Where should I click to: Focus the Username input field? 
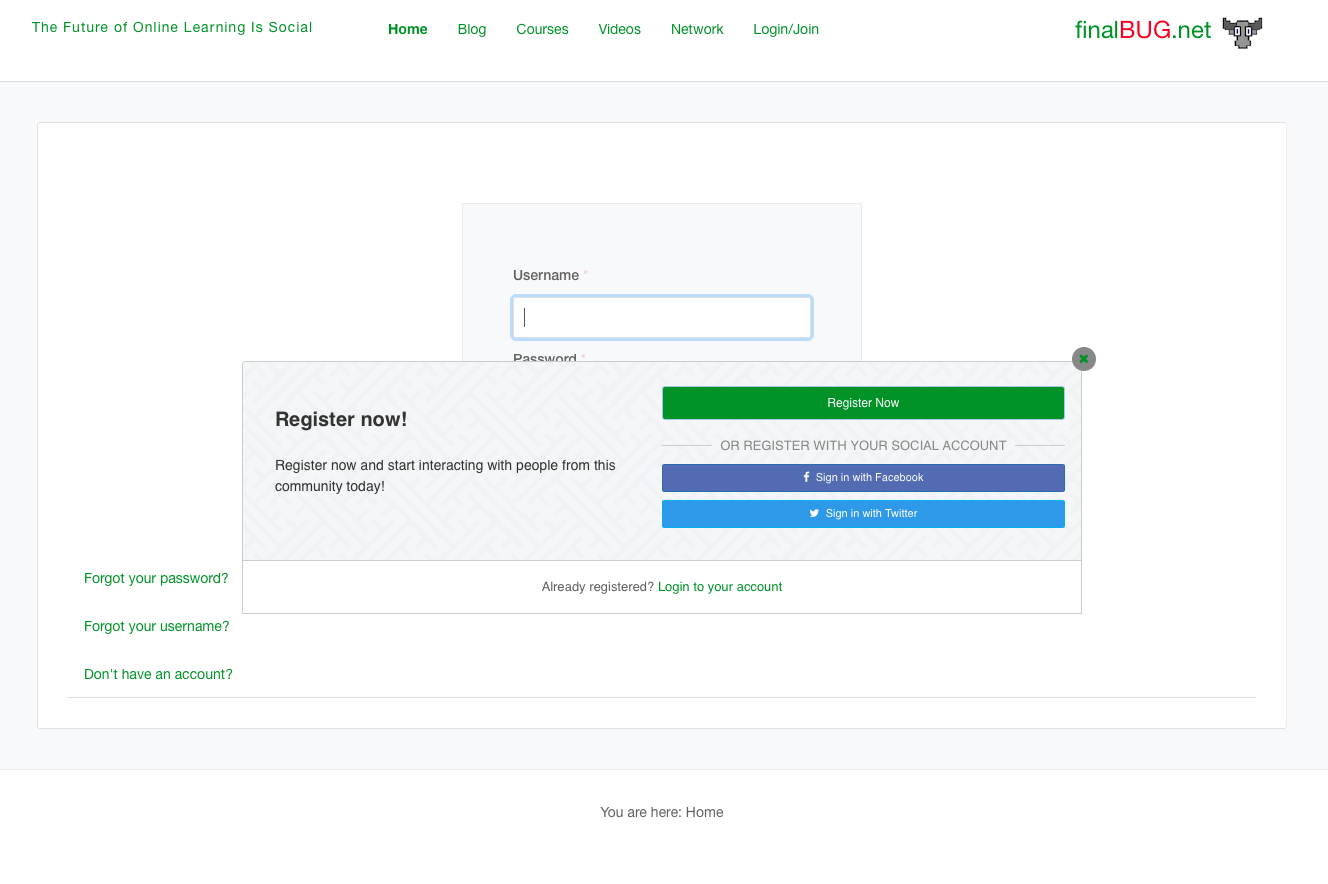point(661,318)
